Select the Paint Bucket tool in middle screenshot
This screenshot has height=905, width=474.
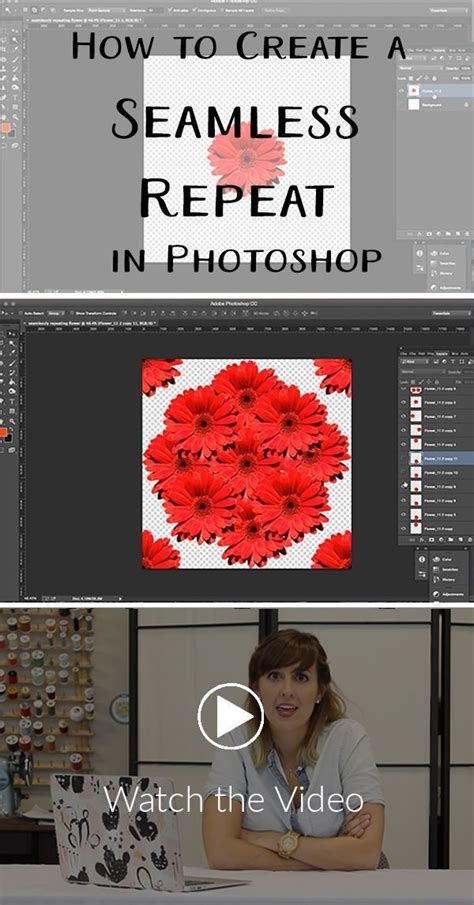coord(12,382)
